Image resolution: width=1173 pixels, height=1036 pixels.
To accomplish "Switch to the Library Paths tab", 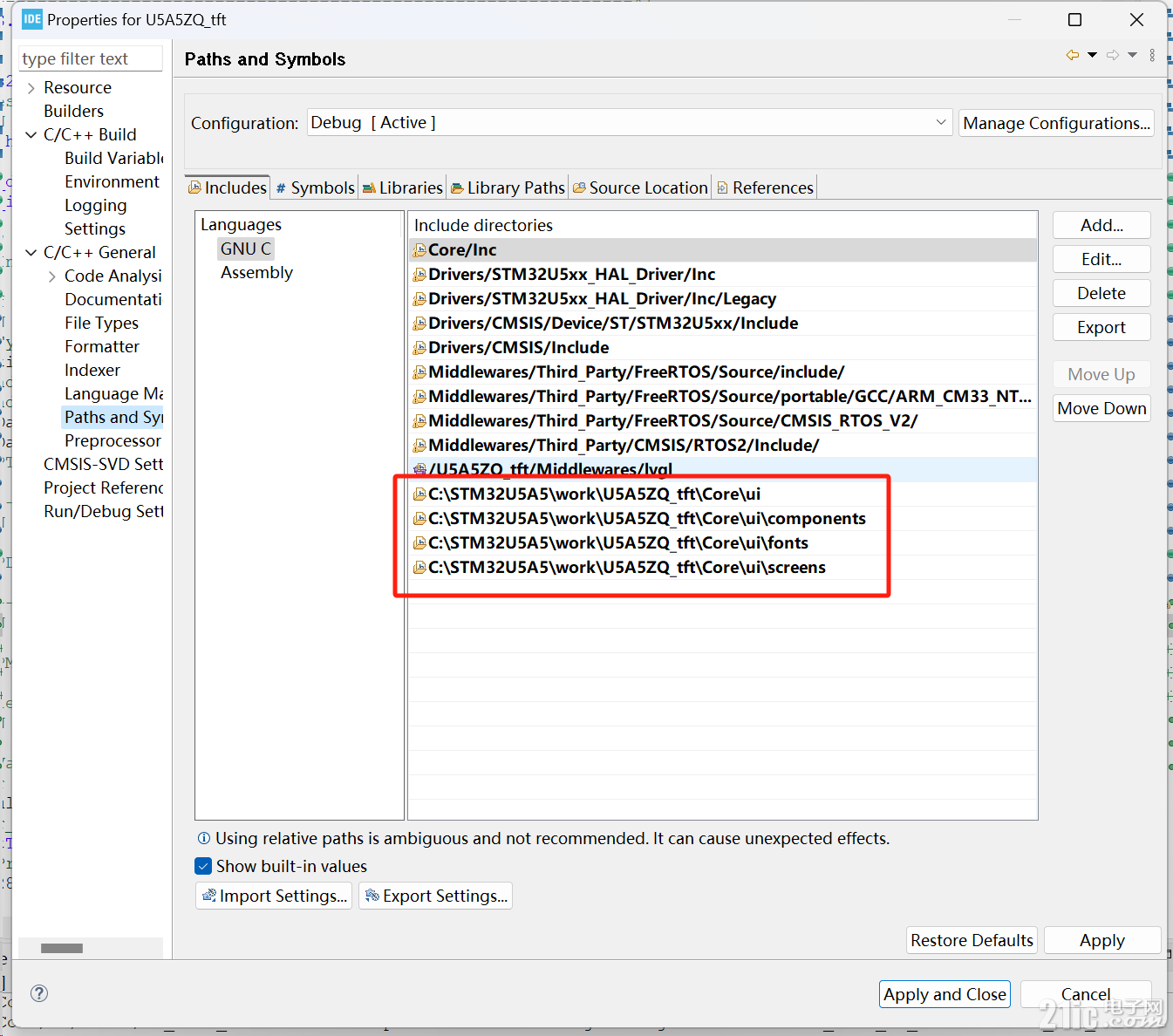I will coord(508,187).
